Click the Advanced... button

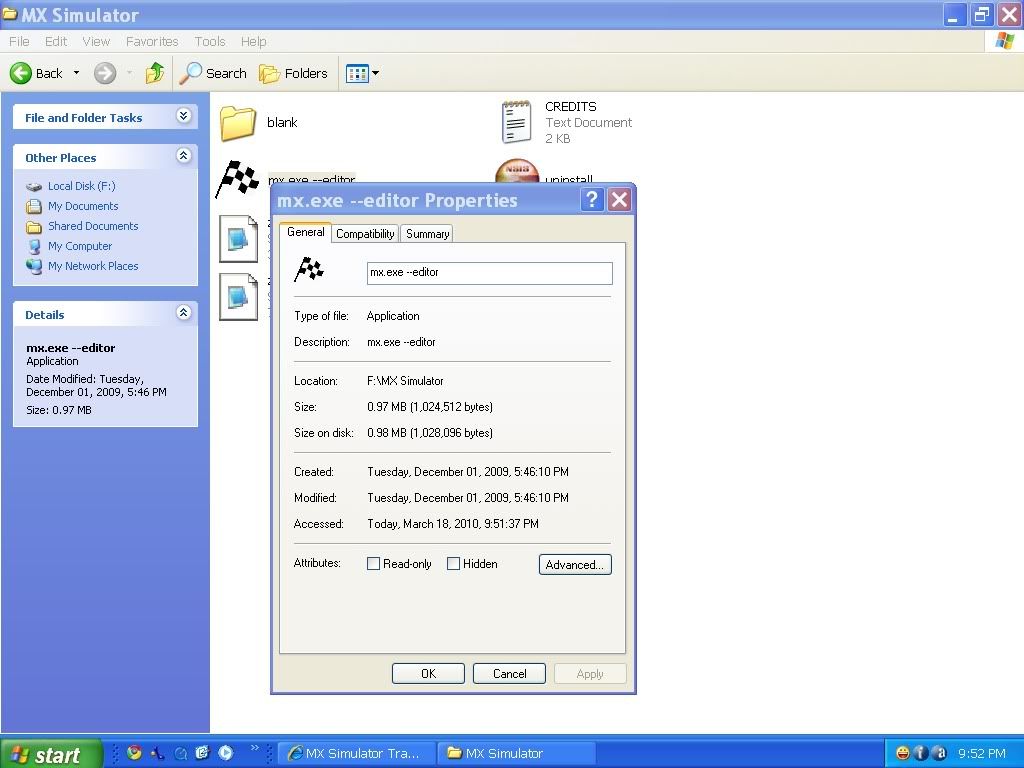point(574,565)
